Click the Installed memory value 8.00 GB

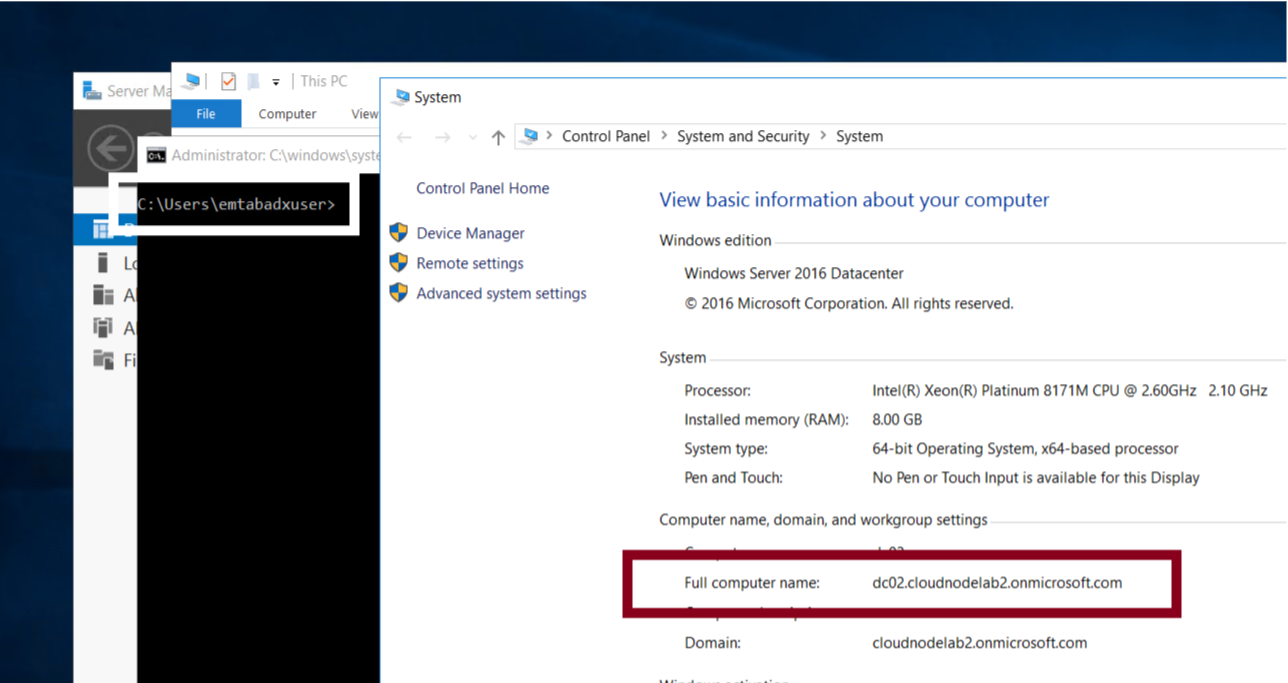tap(897, 419)
